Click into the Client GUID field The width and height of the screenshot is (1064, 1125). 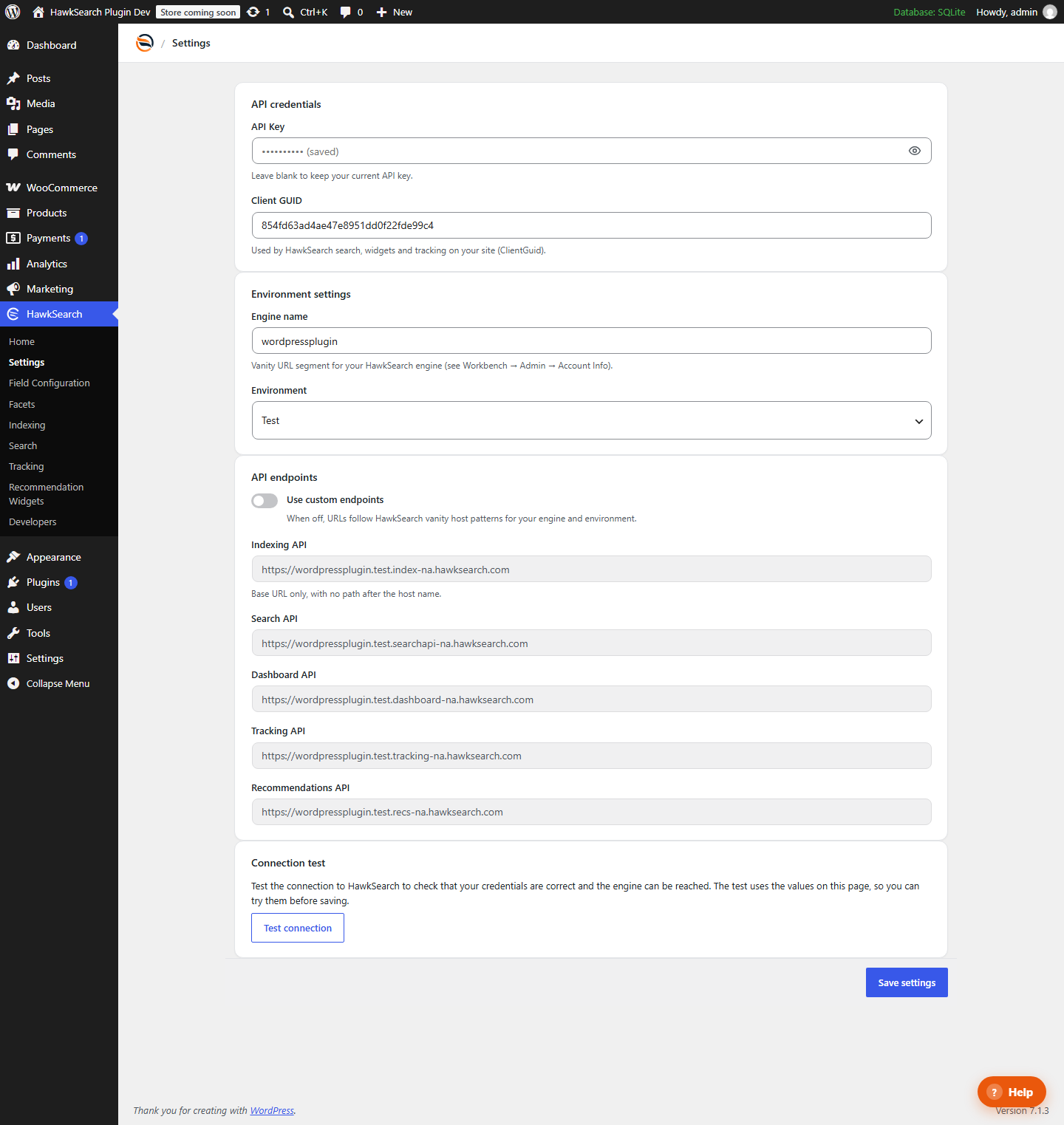click(x=591, y=225)
